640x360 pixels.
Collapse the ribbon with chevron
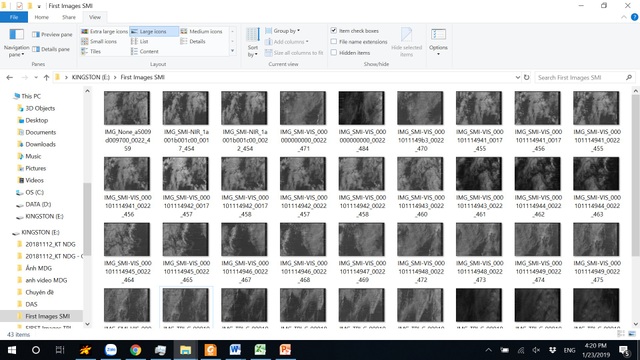coord(624,17)
